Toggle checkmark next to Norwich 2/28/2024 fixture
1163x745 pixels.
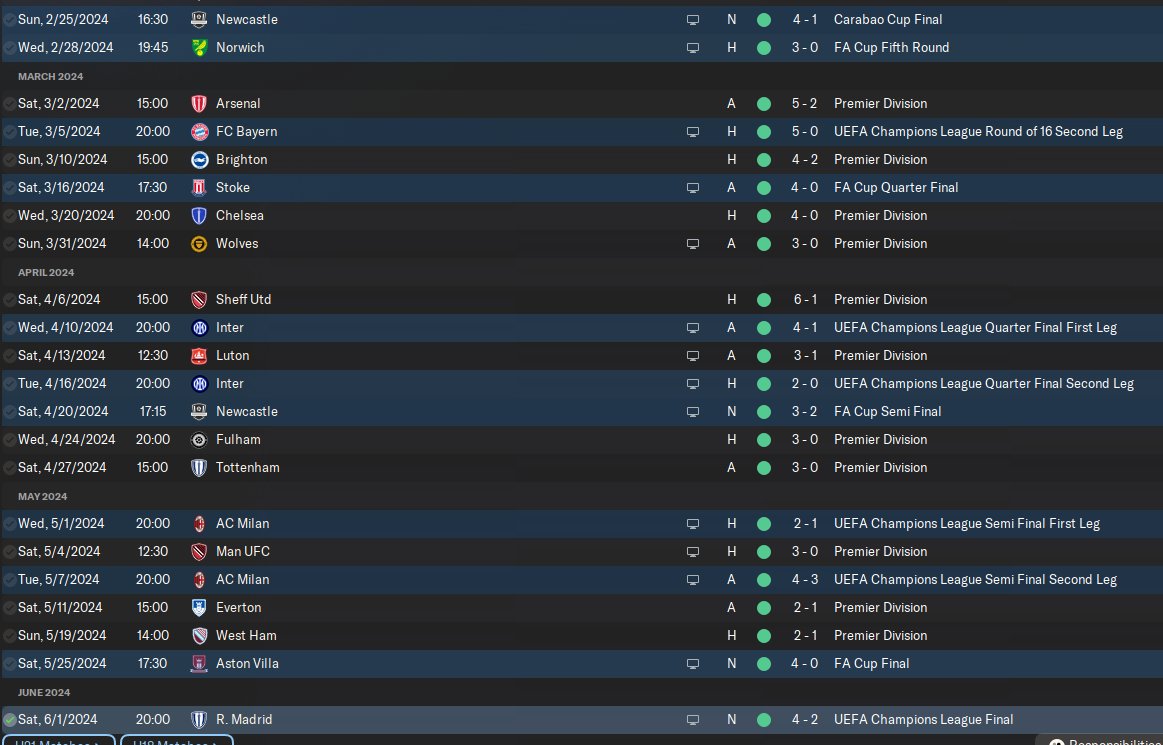[x=9, y=47]
